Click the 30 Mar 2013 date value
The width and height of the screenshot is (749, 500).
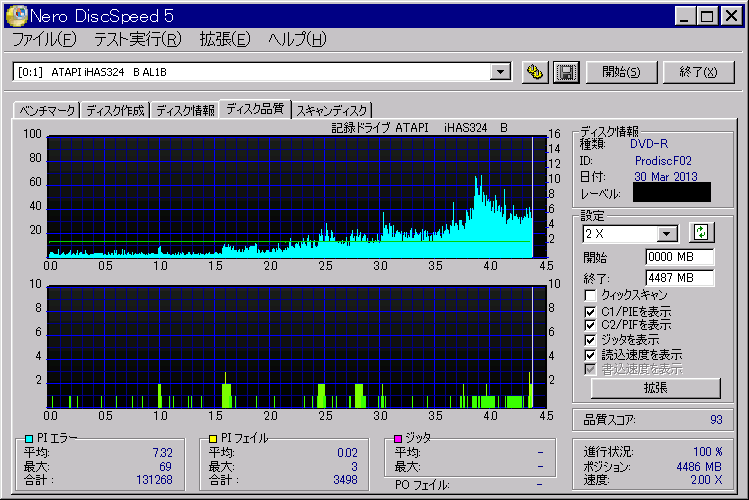(x=666, y=177)
